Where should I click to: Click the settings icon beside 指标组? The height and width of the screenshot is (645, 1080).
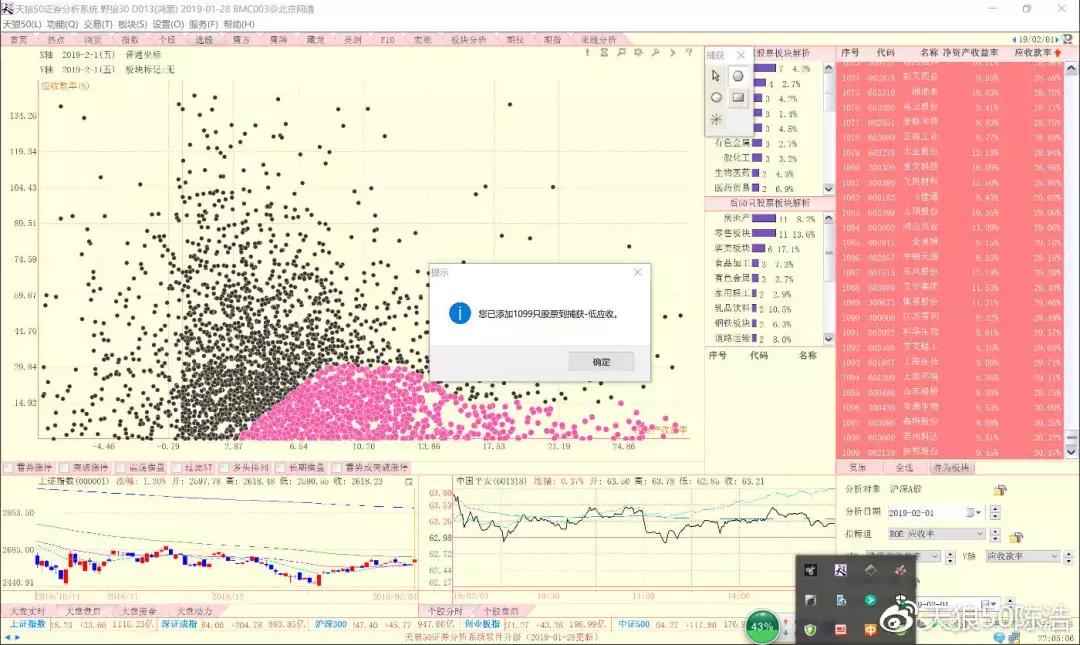pyautogui.click(x=1016, y=537)
